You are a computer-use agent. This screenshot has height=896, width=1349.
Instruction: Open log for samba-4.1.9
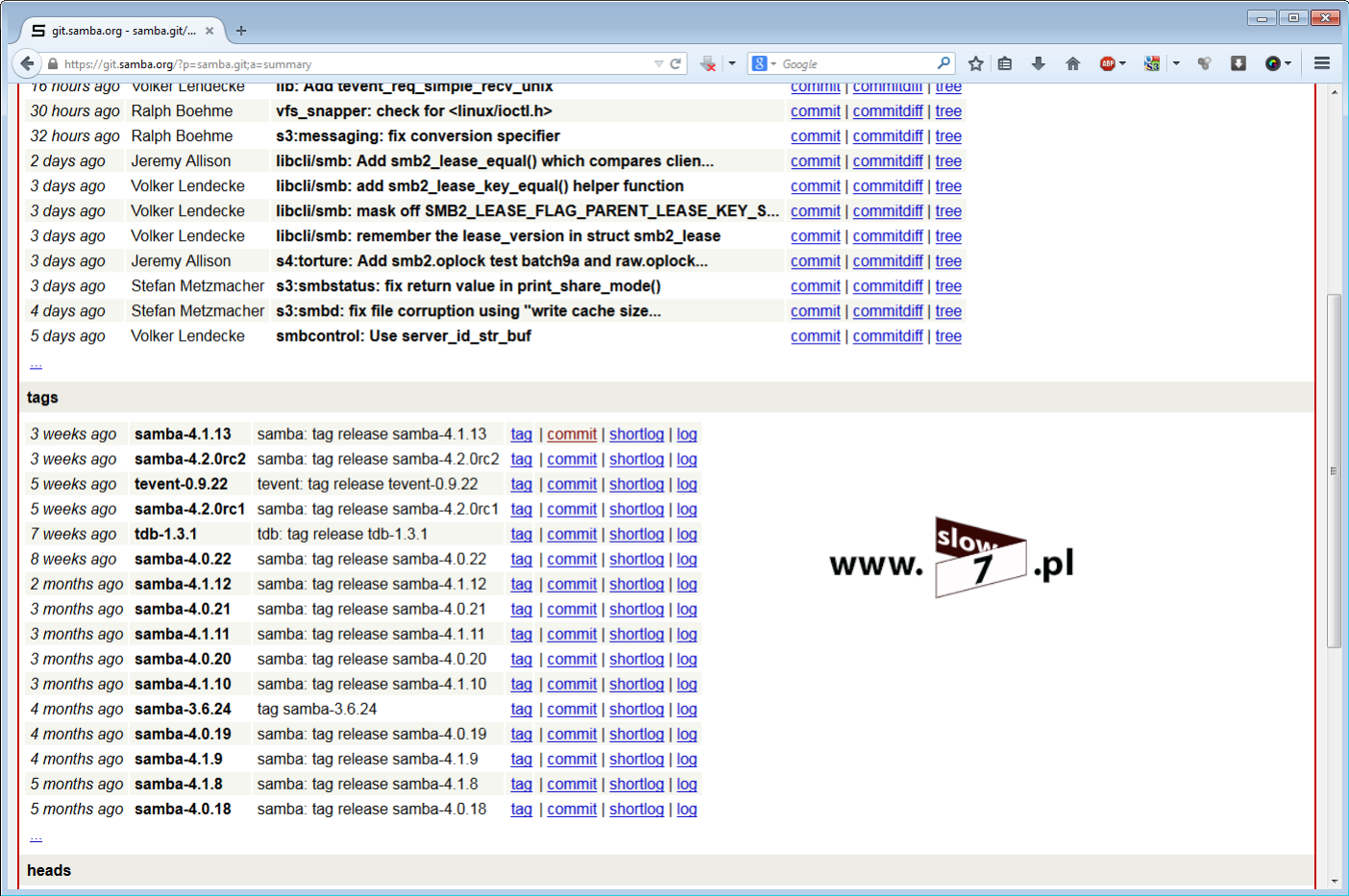coord(687,759)
